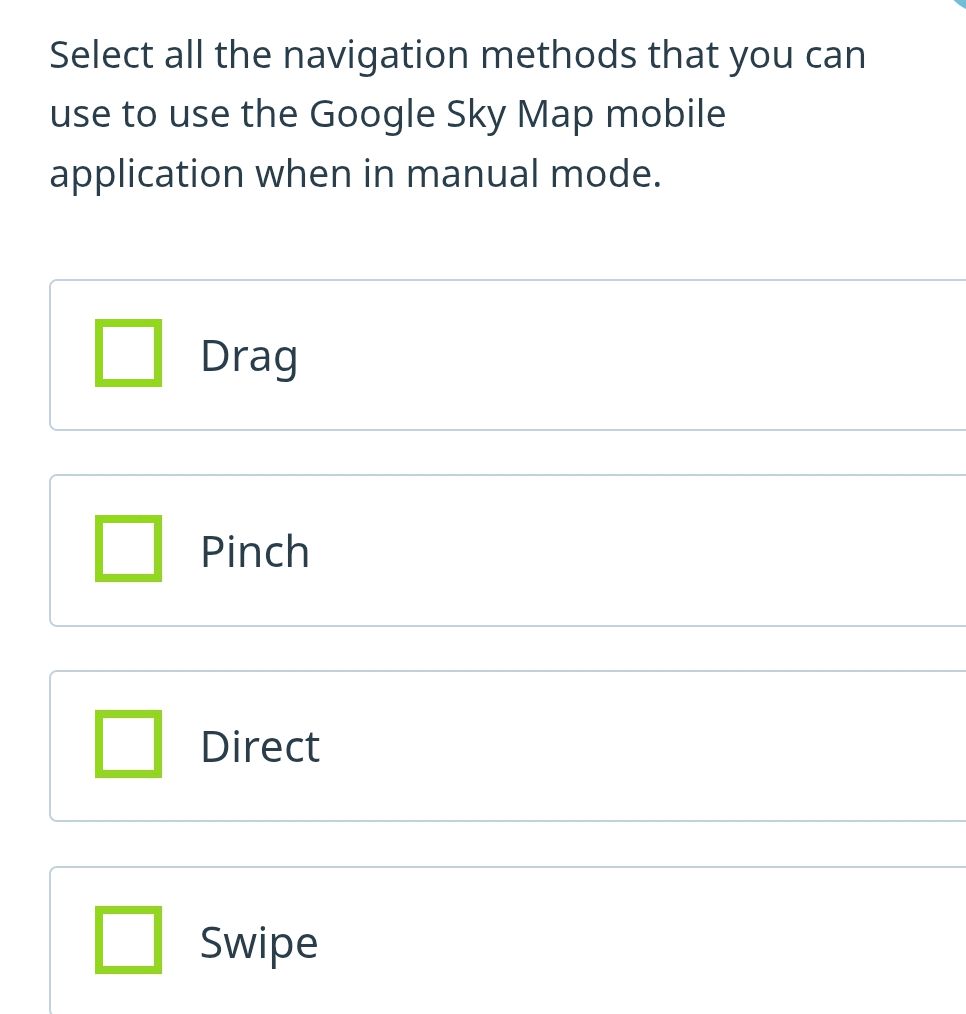The width and height of the screenshot is (966, 1014).
Task: Click the quiz question text
Action: pyautogui.click(x=458, y=113)
